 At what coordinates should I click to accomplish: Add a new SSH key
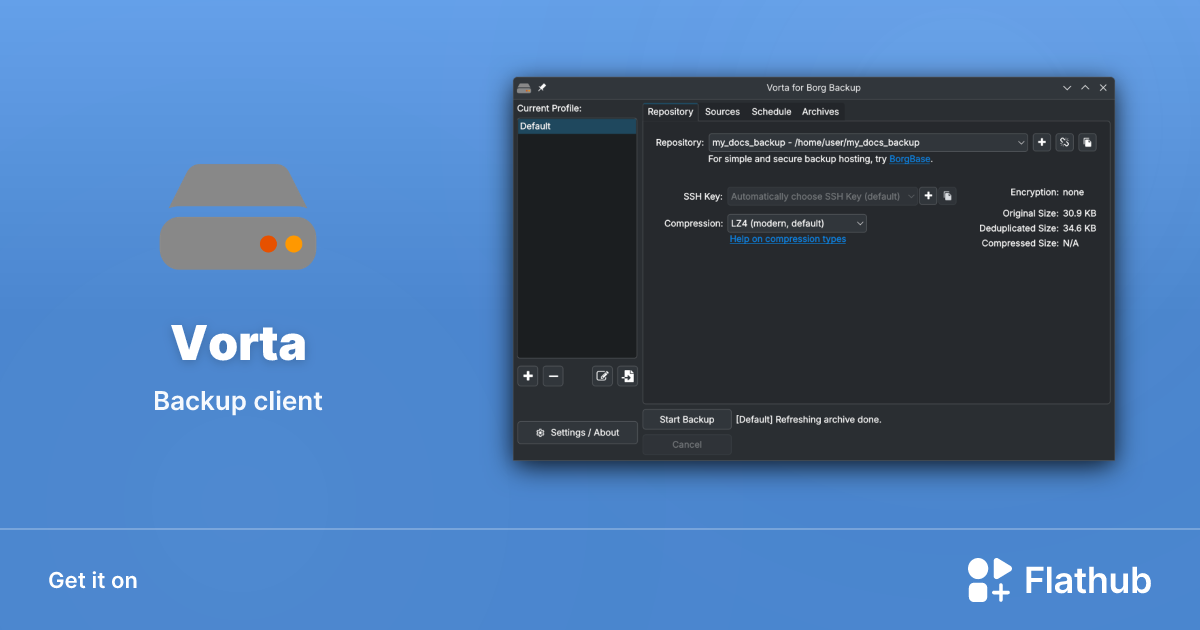[x=928, y=196]
